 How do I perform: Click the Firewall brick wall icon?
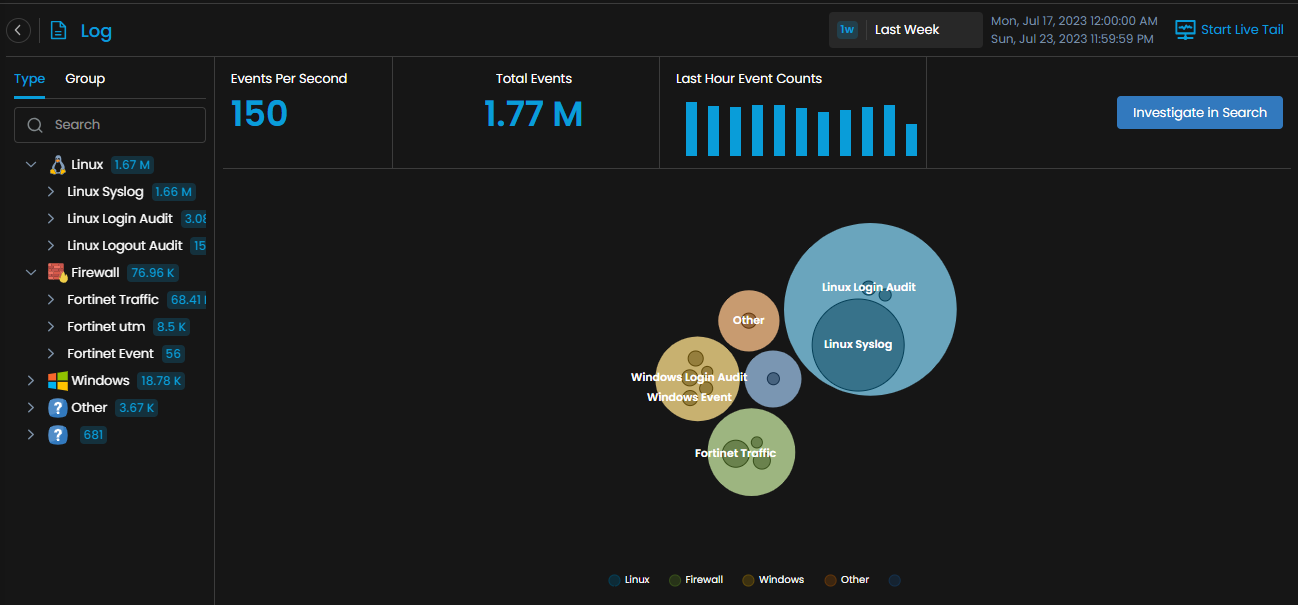click(x=58, y=272)
